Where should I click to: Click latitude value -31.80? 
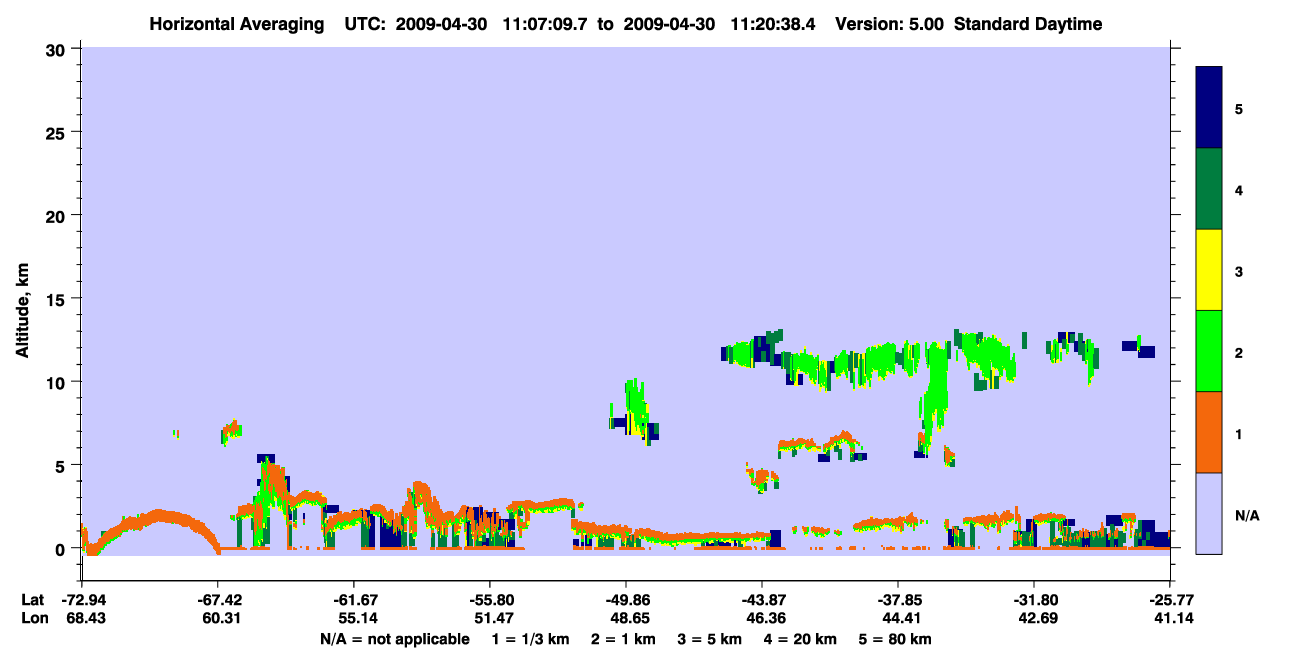pos(1034,600)
